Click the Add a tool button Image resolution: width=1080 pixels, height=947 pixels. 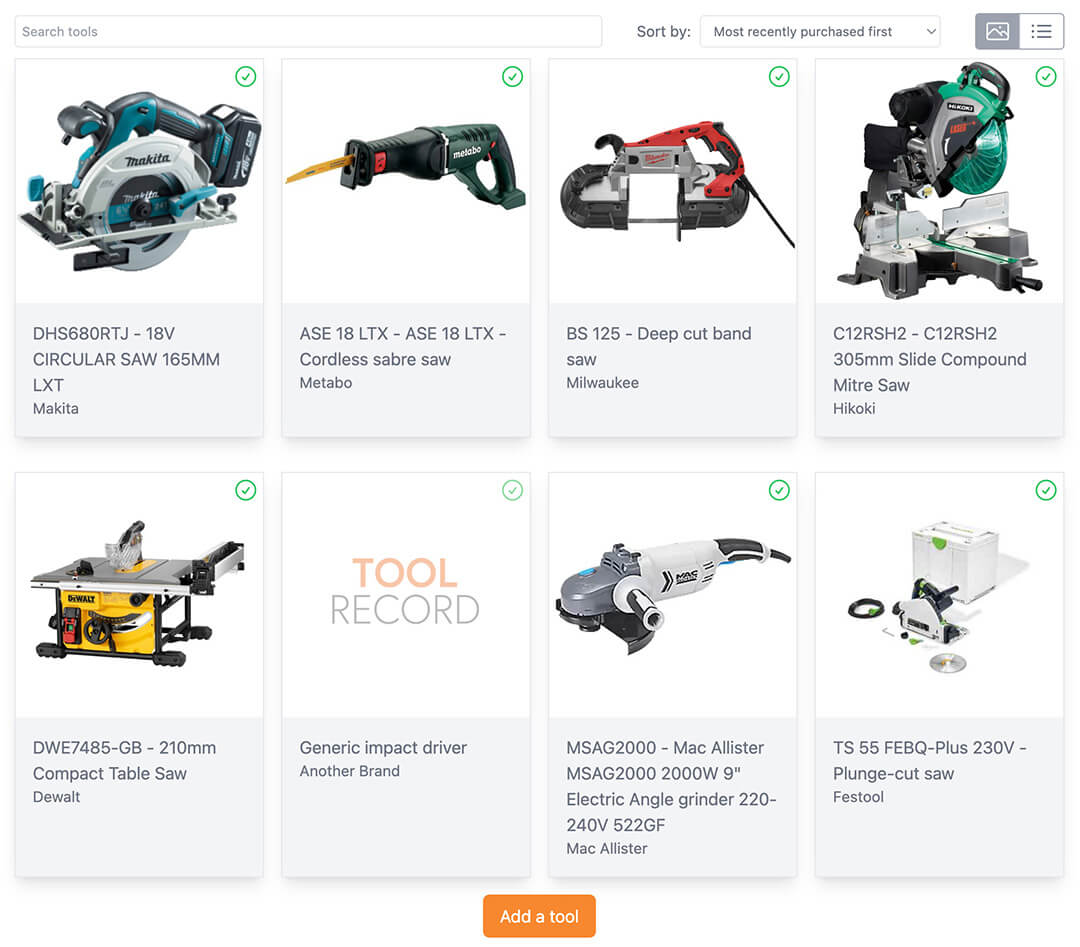(539, 916)
